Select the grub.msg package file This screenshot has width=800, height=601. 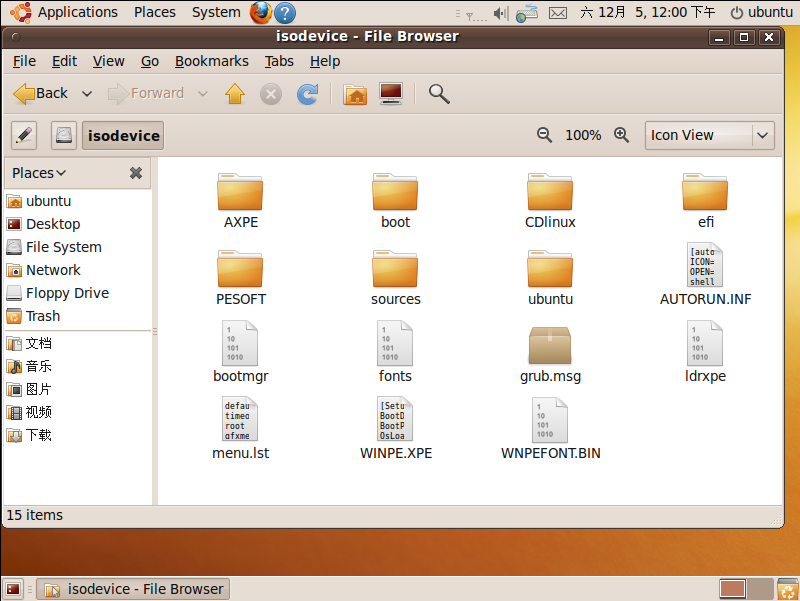(550, 355)
